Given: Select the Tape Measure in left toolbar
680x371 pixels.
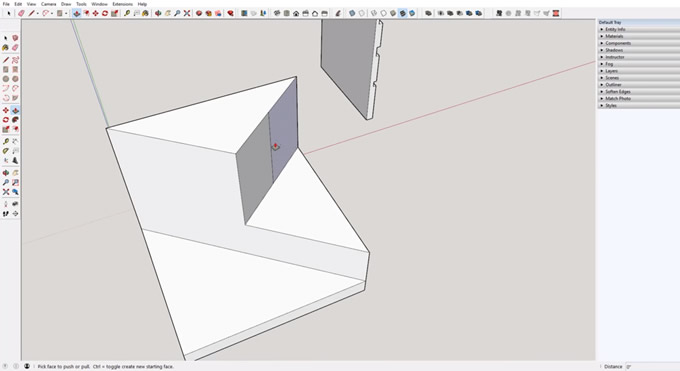Looking at the screenshot, I should point(6,141).
